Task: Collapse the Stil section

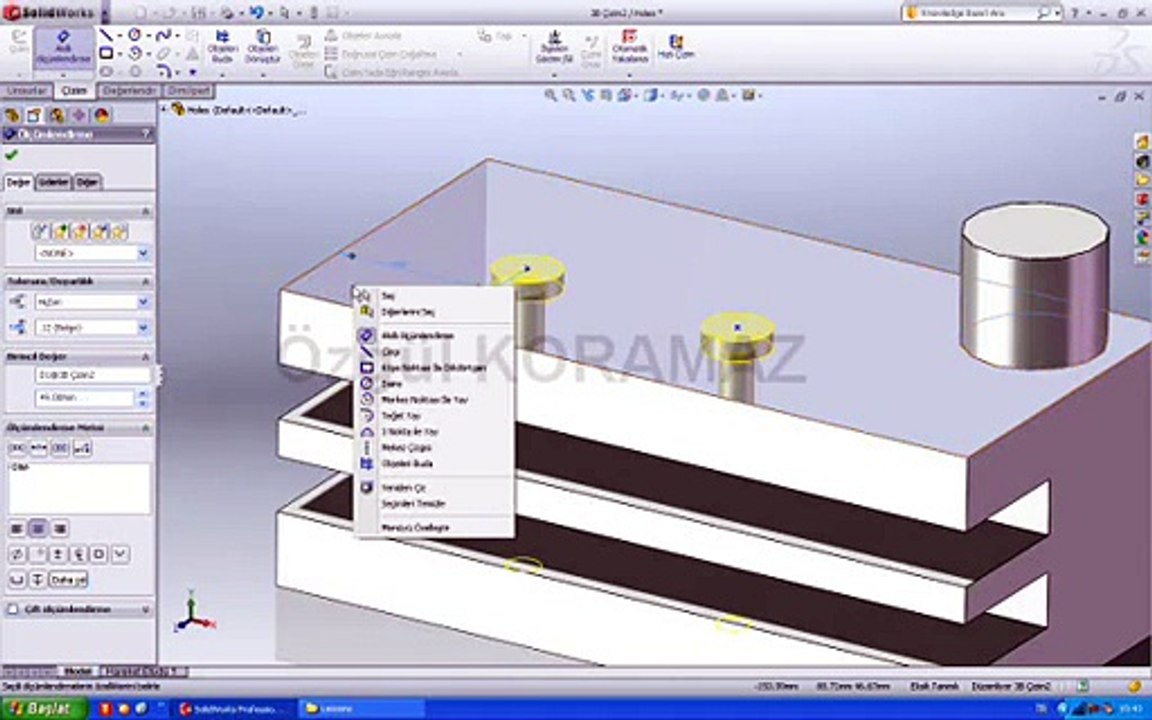Action: point(145,211)
